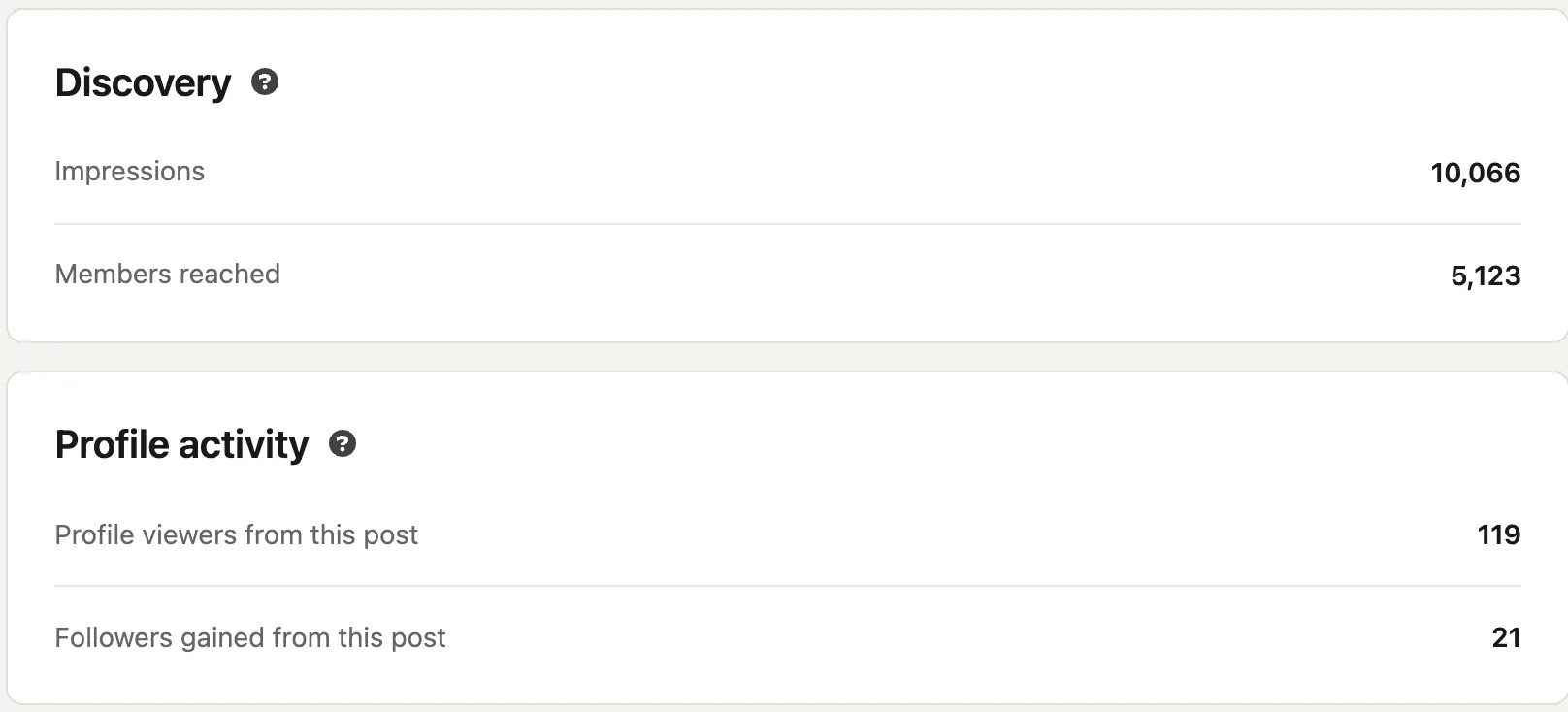Click the 119 profile viewers count
Viewport: 1568px width, 712px height.
point(1498,535)
